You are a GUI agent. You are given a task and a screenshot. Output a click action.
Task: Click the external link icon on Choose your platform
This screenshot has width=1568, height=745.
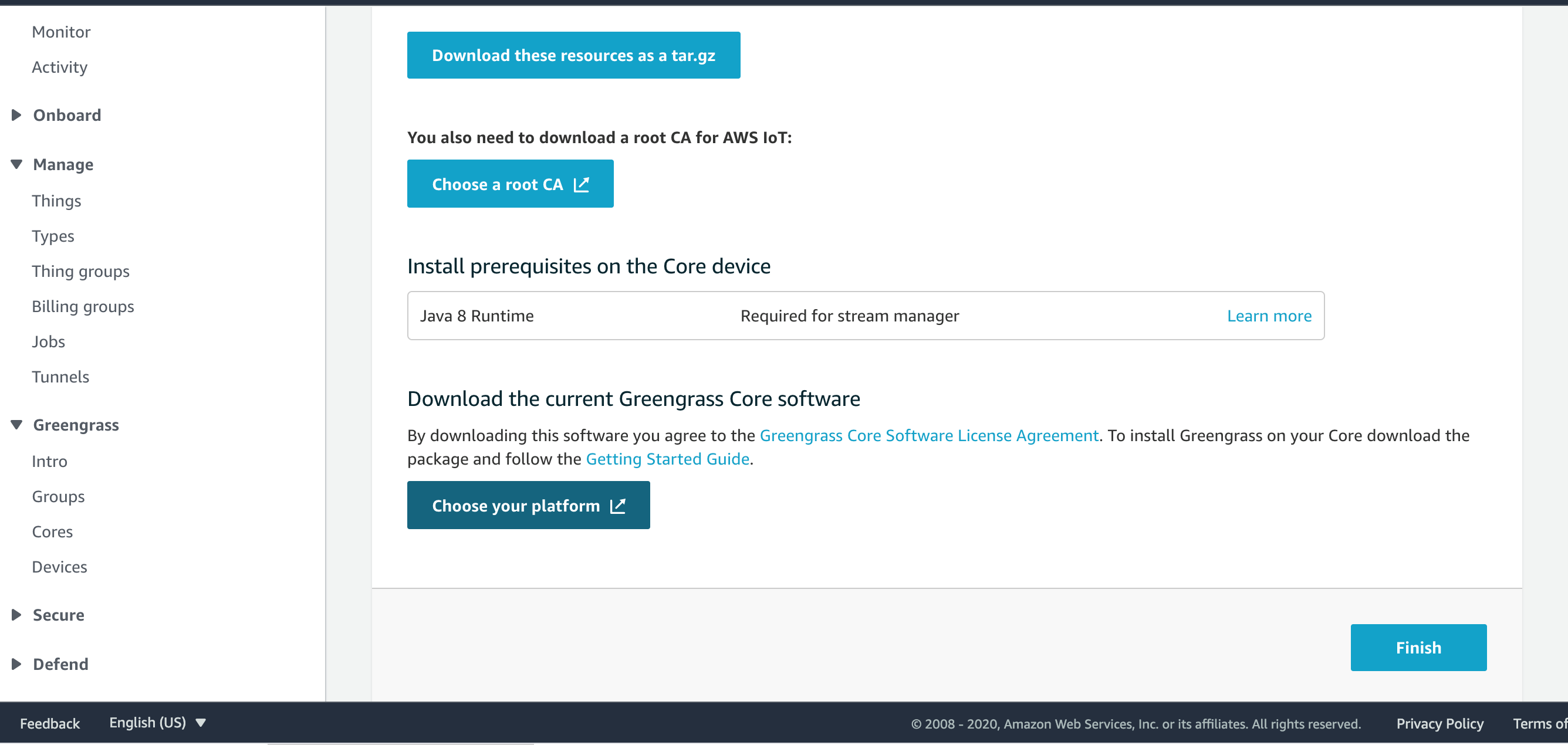click(618, 505)
